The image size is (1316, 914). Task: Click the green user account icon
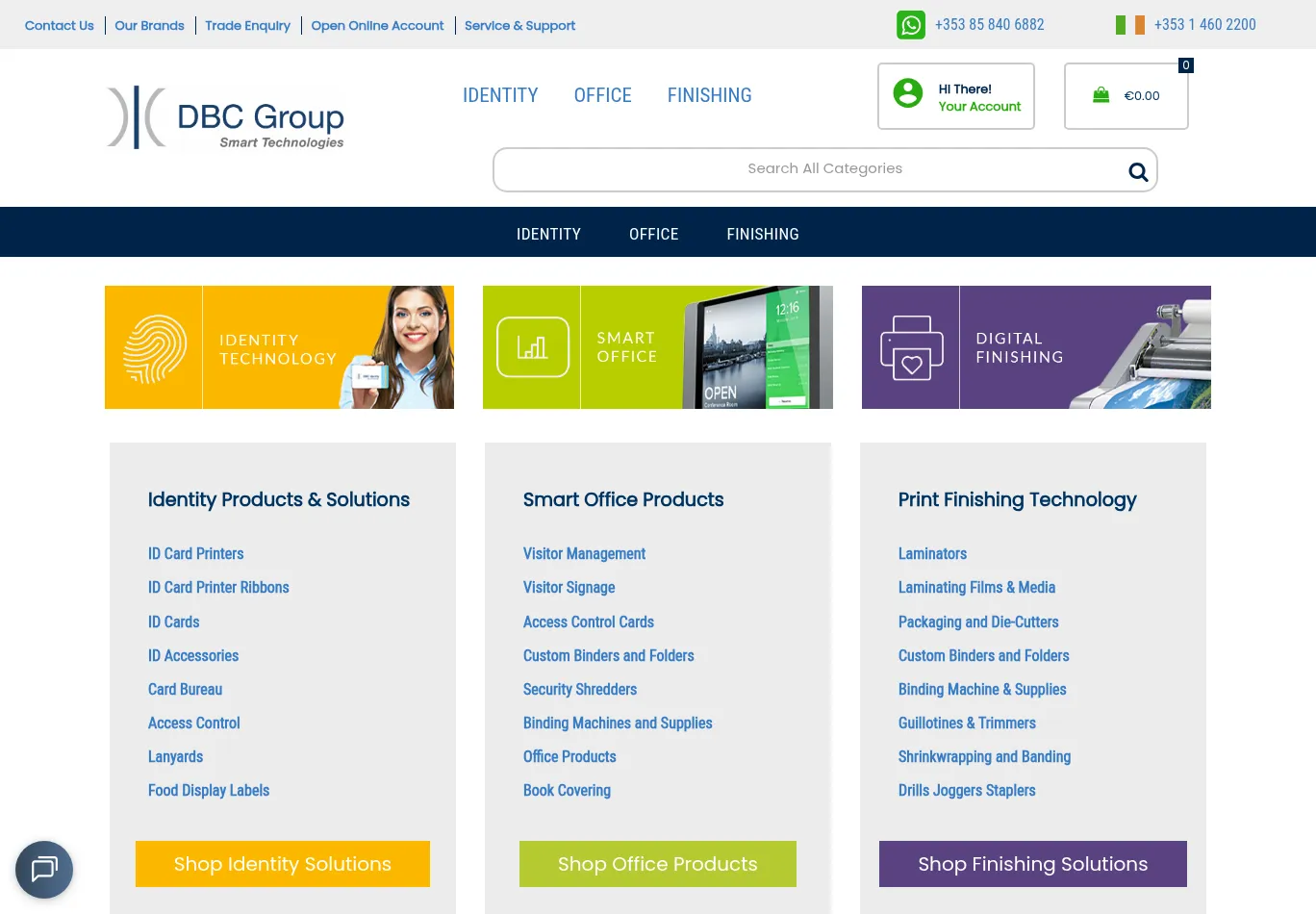pos(907,93)
